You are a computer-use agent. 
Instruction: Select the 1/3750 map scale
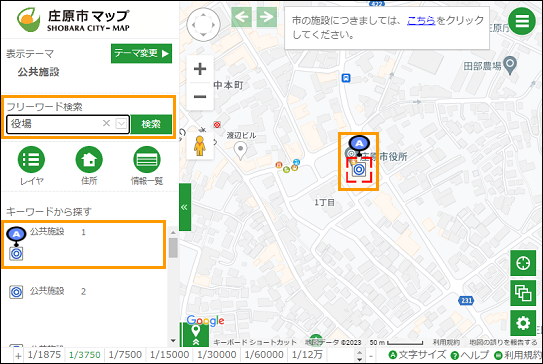coord(84,355)
